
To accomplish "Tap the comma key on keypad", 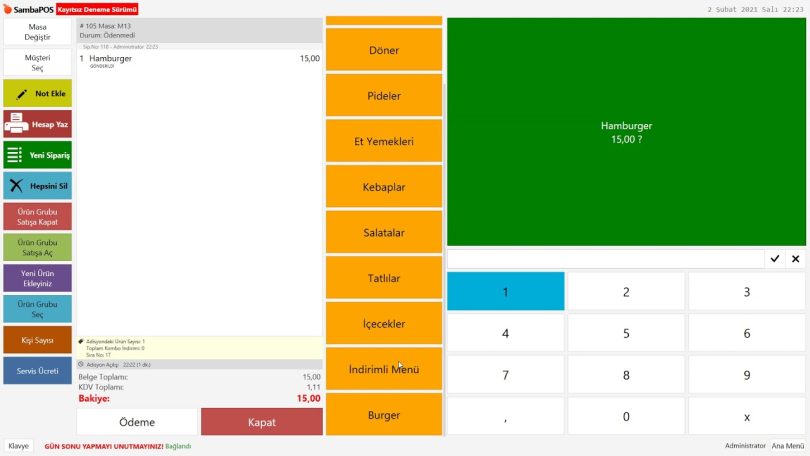I will (x=505, y=416).
